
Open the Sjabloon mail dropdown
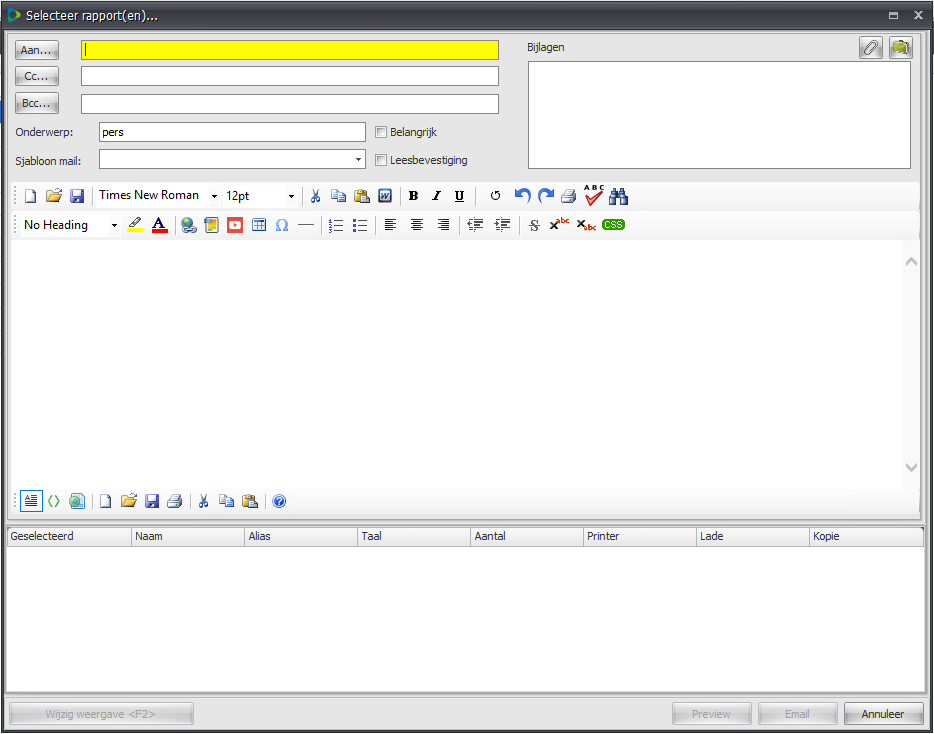coord(359,159)
